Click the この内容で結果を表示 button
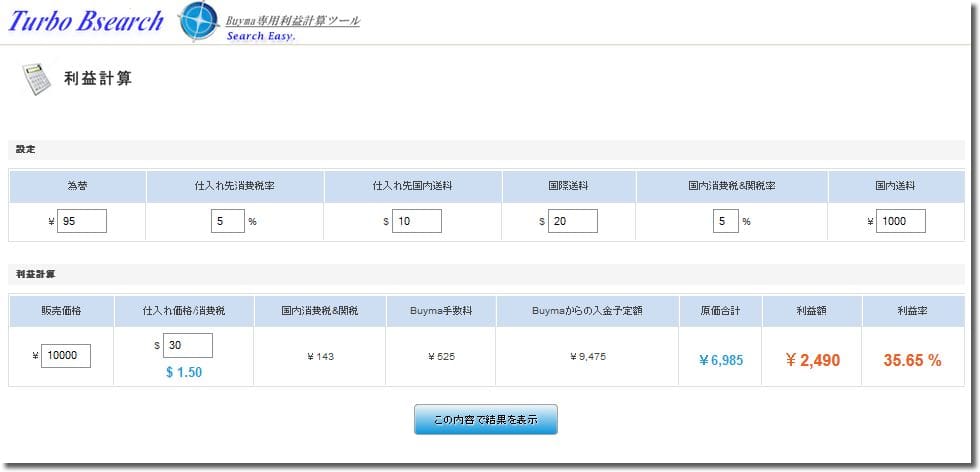The width and height of the screenshot is (980, 472). 486,419
